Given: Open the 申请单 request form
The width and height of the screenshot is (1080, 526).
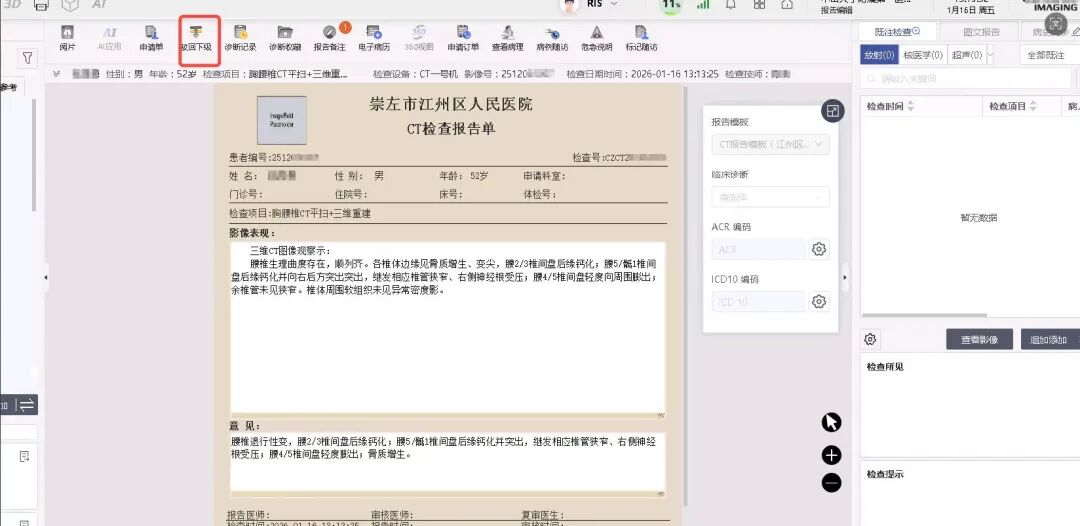Looking at the screenshot, I should pyautogui.click(x=151, y=38).
